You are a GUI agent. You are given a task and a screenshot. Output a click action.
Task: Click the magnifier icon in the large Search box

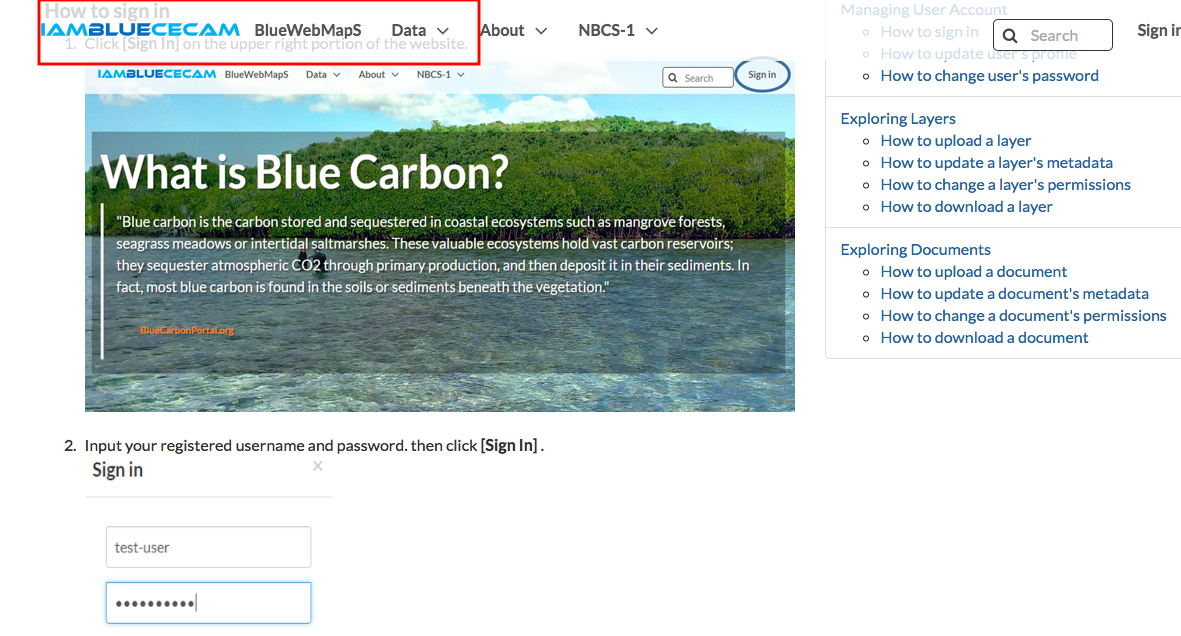click(1010, 35)
